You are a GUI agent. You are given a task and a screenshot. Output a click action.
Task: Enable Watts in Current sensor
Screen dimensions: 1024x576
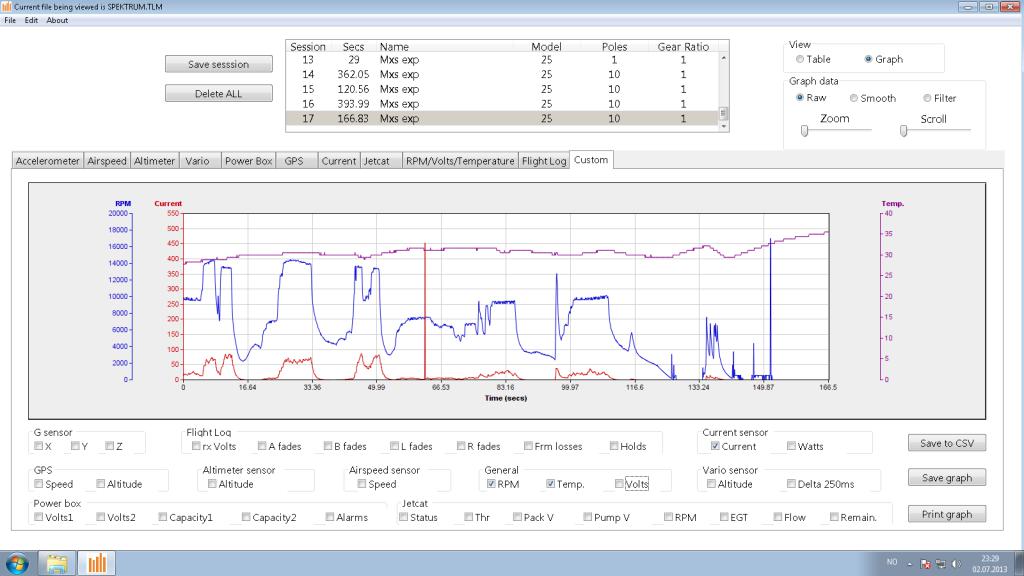[x=792, y=446]
